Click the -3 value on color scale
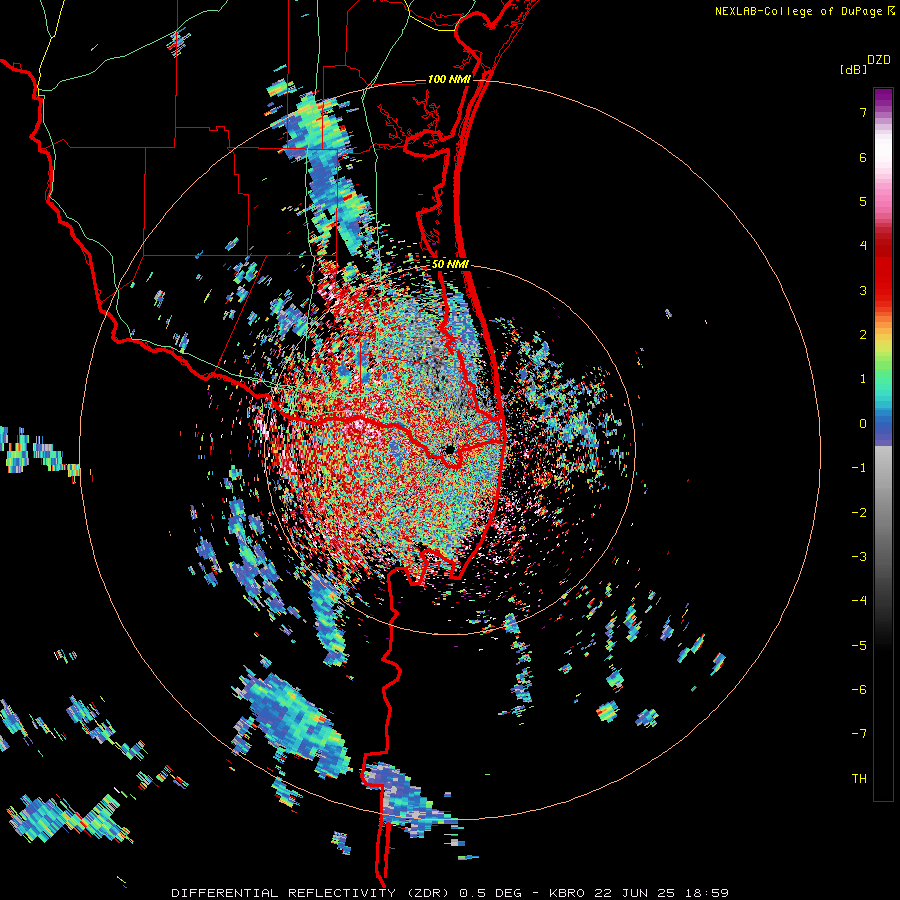 point(859,557)
